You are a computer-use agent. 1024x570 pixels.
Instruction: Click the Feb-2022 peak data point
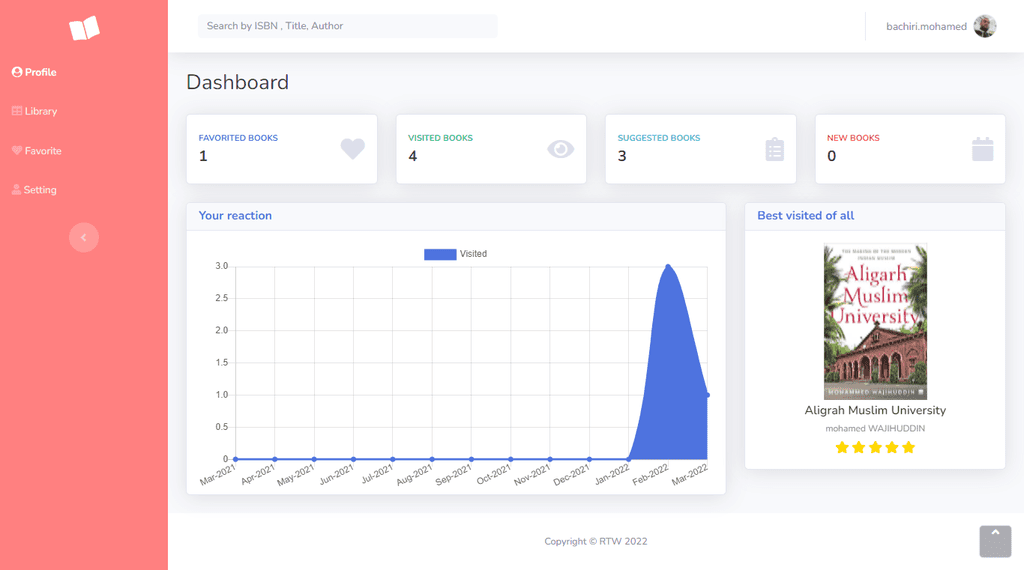tap(667, 266)
